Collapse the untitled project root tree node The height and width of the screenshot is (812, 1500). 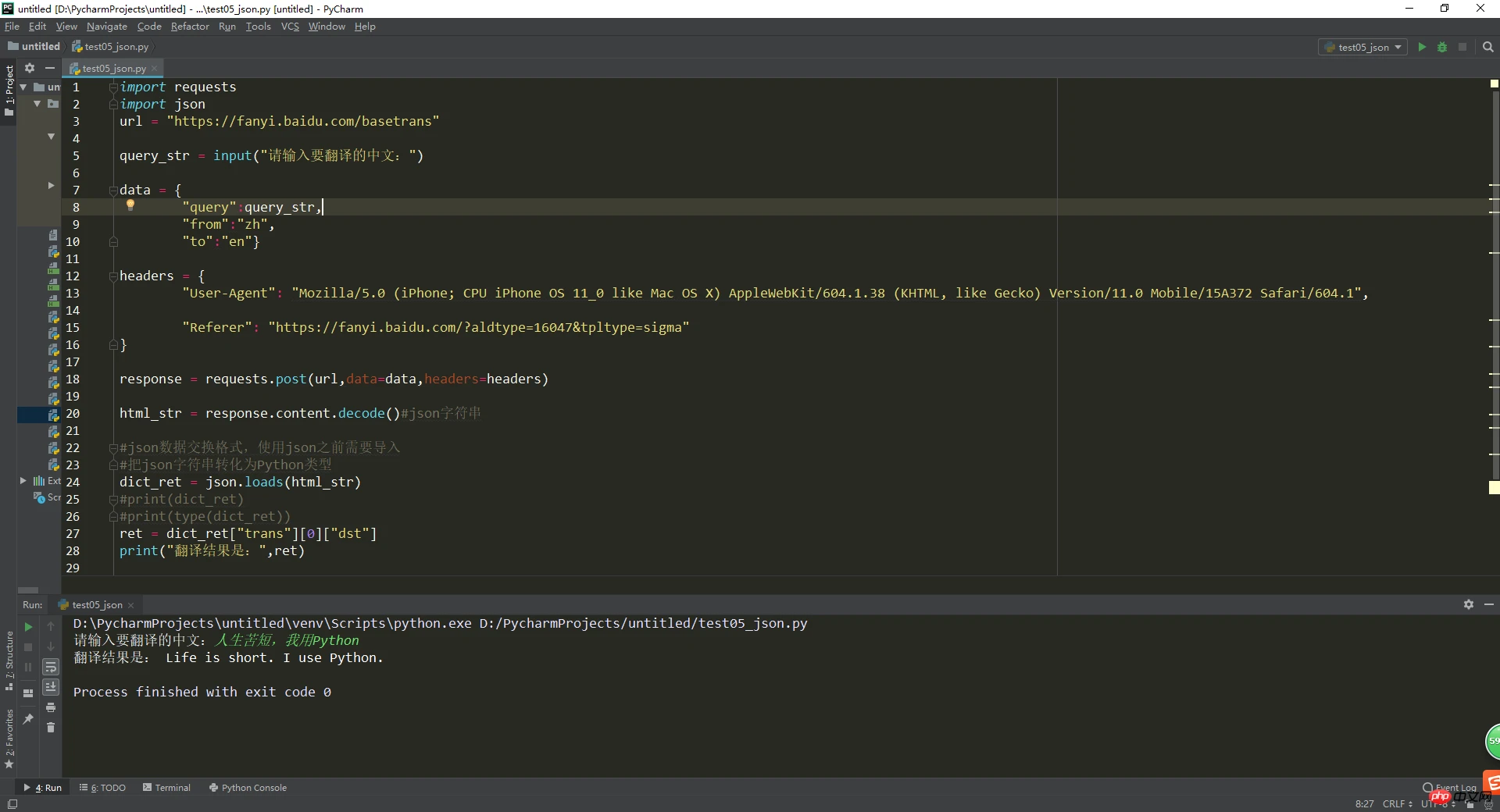tap(23, 87)
